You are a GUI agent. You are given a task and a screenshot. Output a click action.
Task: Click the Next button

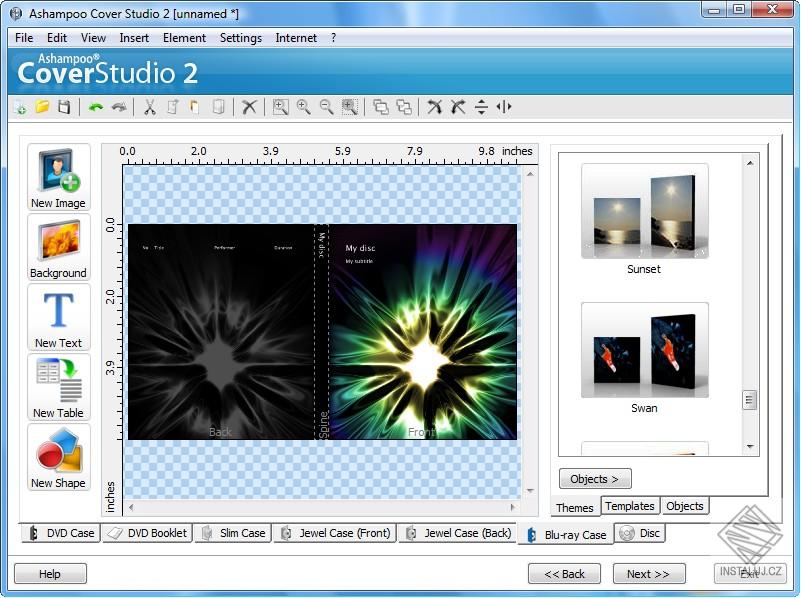click(x=649, y=573)
